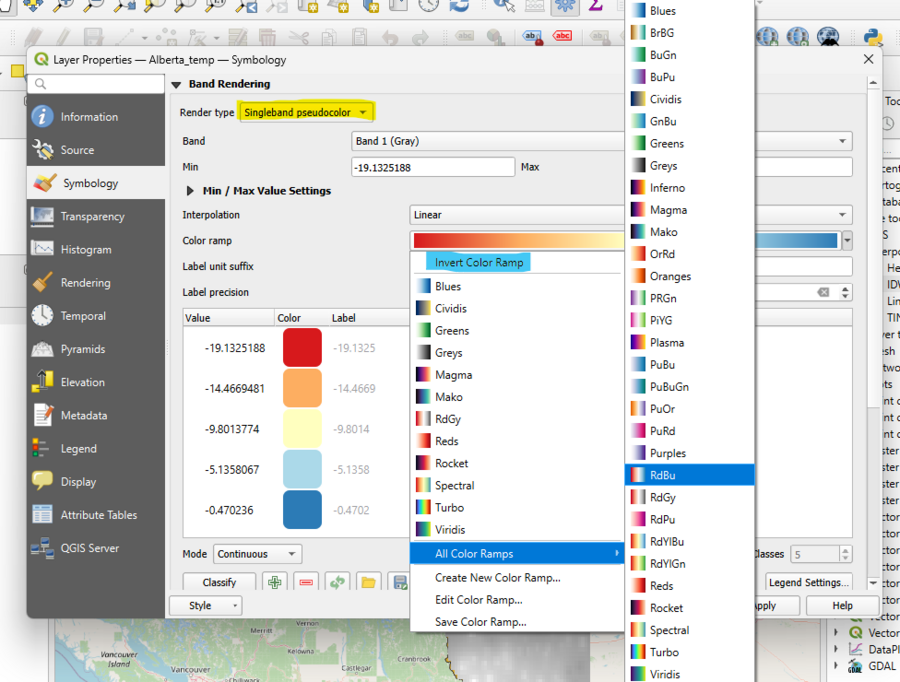Open Legend Settings
The height and width of the screenshot is (682, 900).
click(x=808, y=582)
